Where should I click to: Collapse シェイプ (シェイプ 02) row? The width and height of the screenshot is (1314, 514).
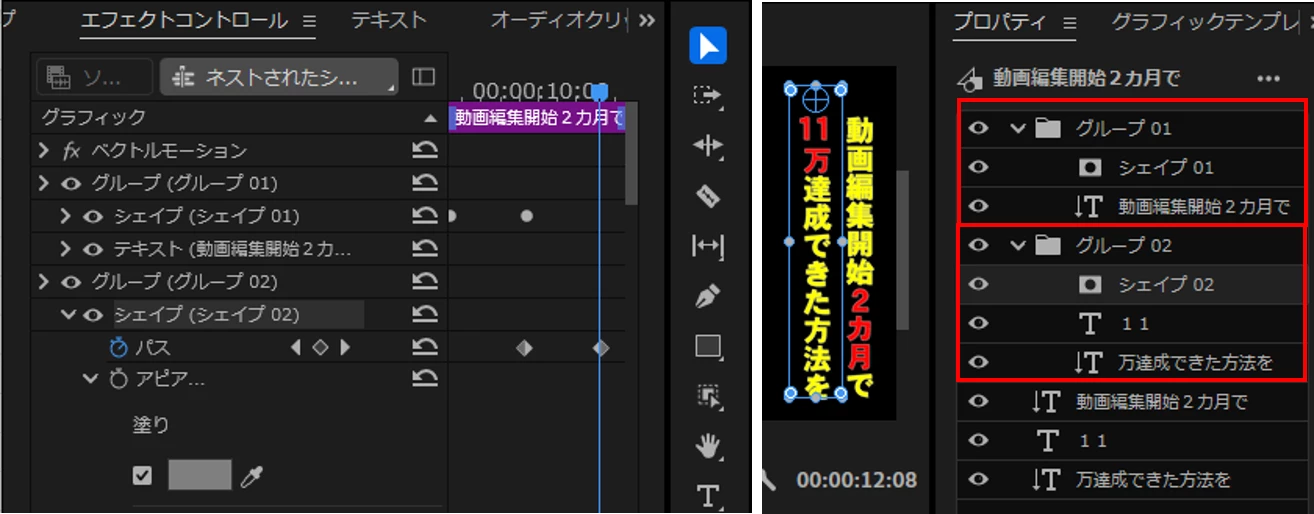(x=69, y=315)
